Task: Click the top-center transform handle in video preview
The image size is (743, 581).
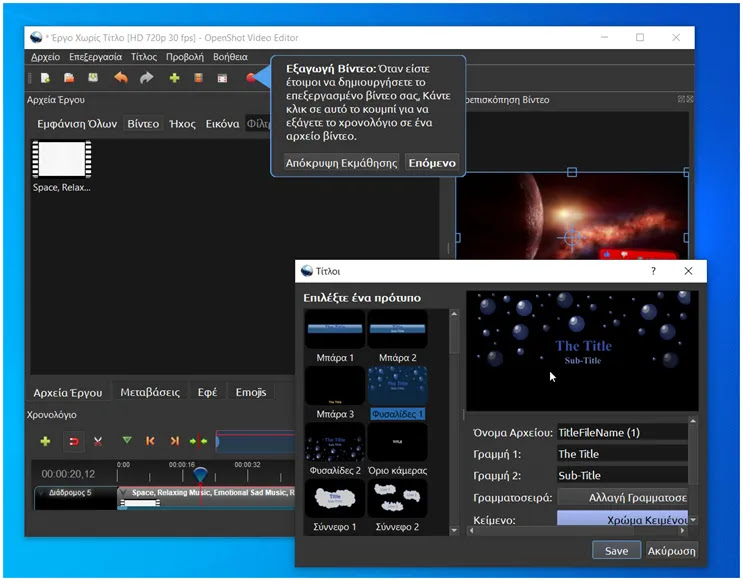Action: click(x=572, y=172)
